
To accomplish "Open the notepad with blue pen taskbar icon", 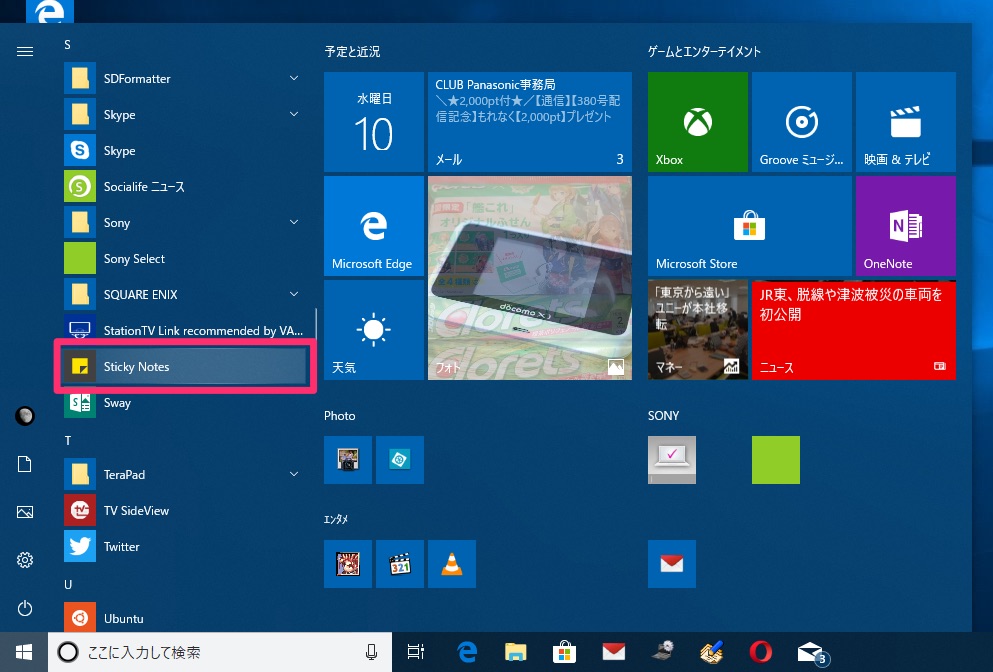I will coord(711,652).
